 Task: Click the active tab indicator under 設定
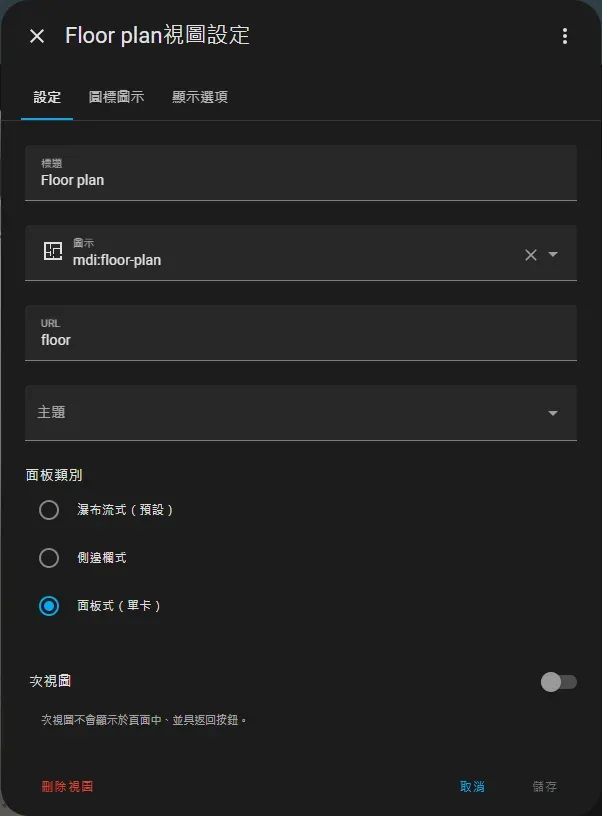(x=46, y=116)
